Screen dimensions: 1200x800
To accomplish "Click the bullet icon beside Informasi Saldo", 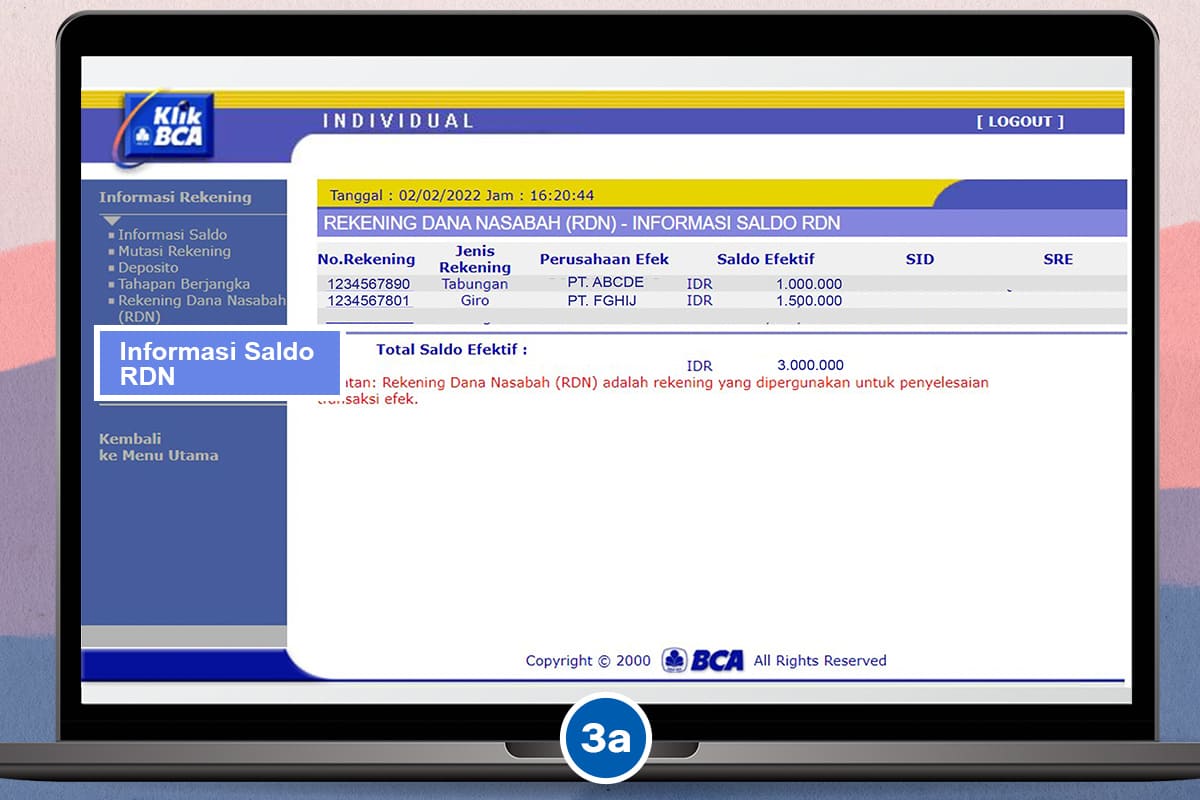I will [113, 234].
